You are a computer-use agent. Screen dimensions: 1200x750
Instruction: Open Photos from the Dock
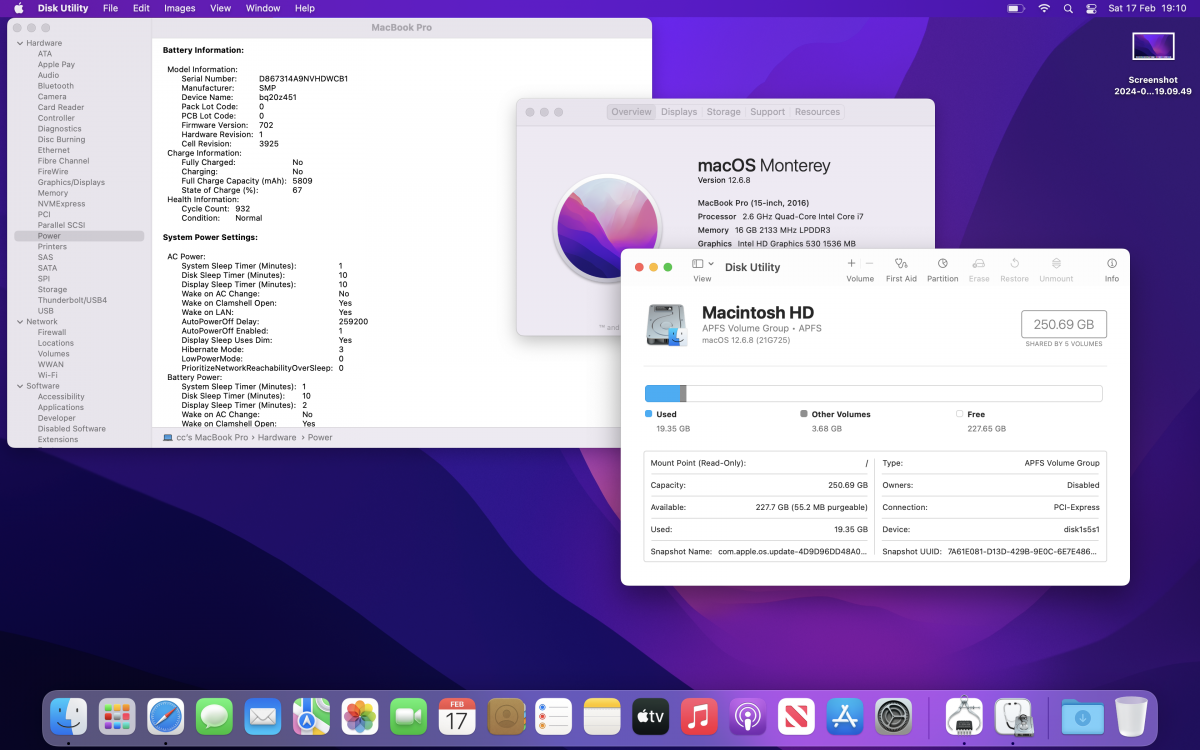(x=360, y=716)
